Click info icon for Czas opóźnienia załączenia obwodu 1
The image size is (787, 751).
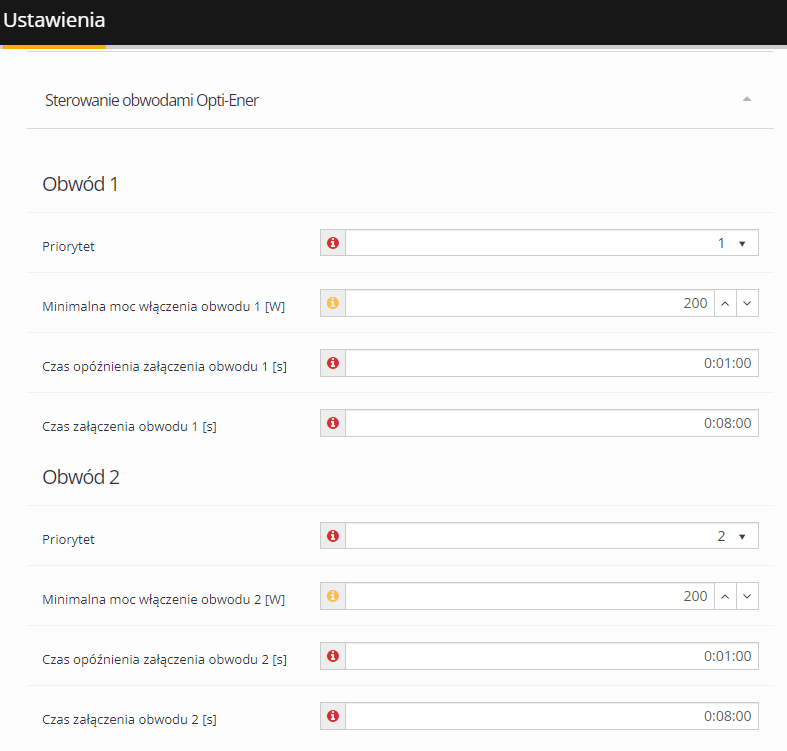[x=333, y=363]
